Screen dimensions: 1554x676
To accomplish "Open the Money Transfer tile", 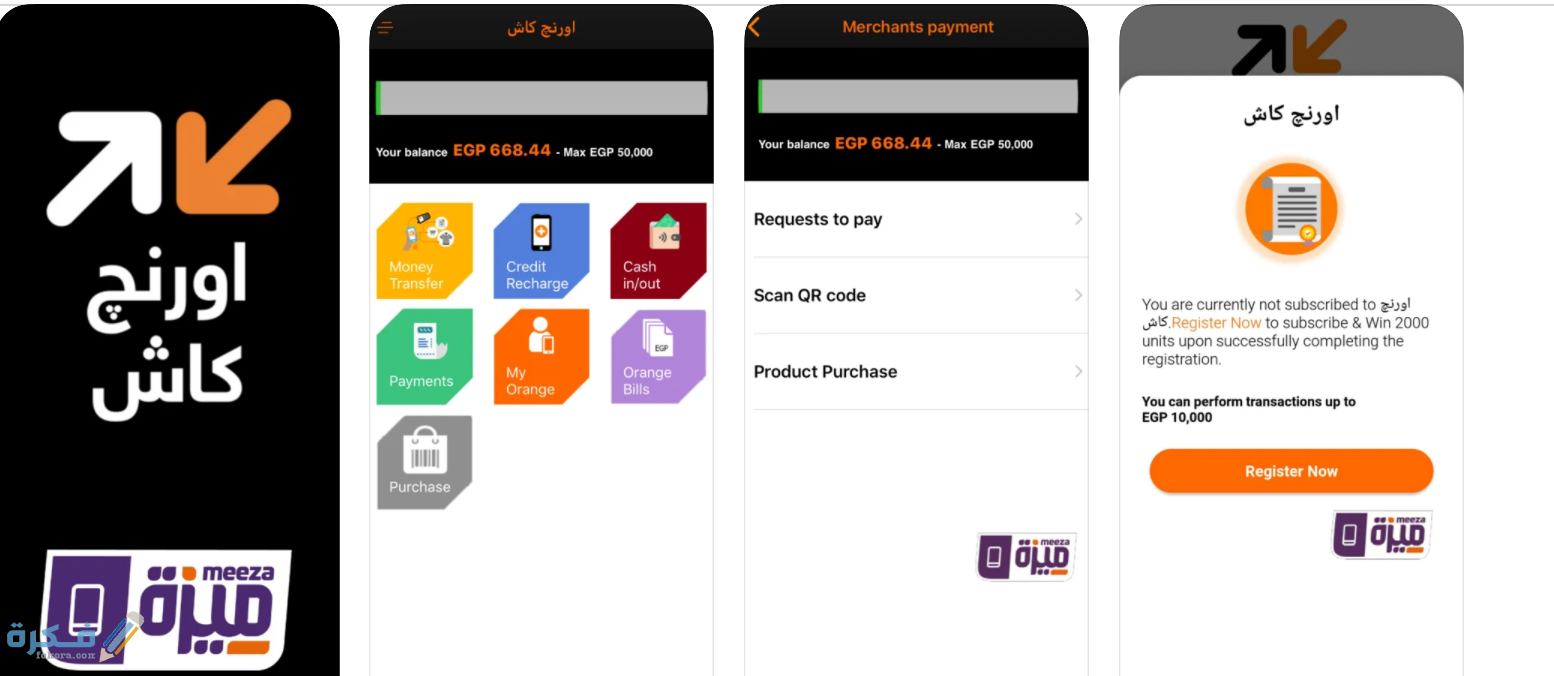I will [424, 250].
